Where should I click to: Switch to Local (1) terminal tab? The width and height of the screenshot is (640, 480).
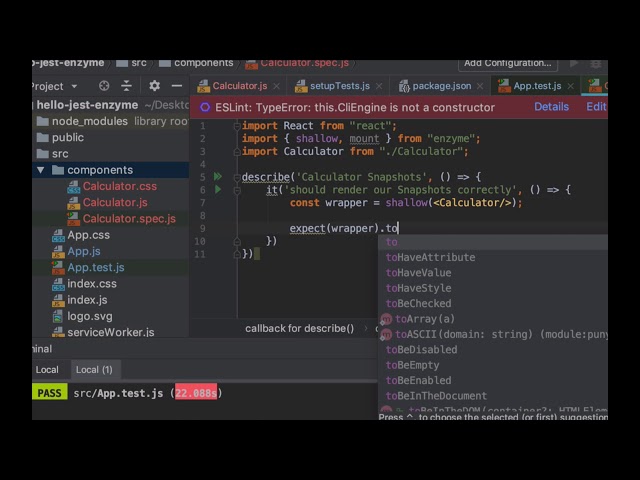coord(94,370)
